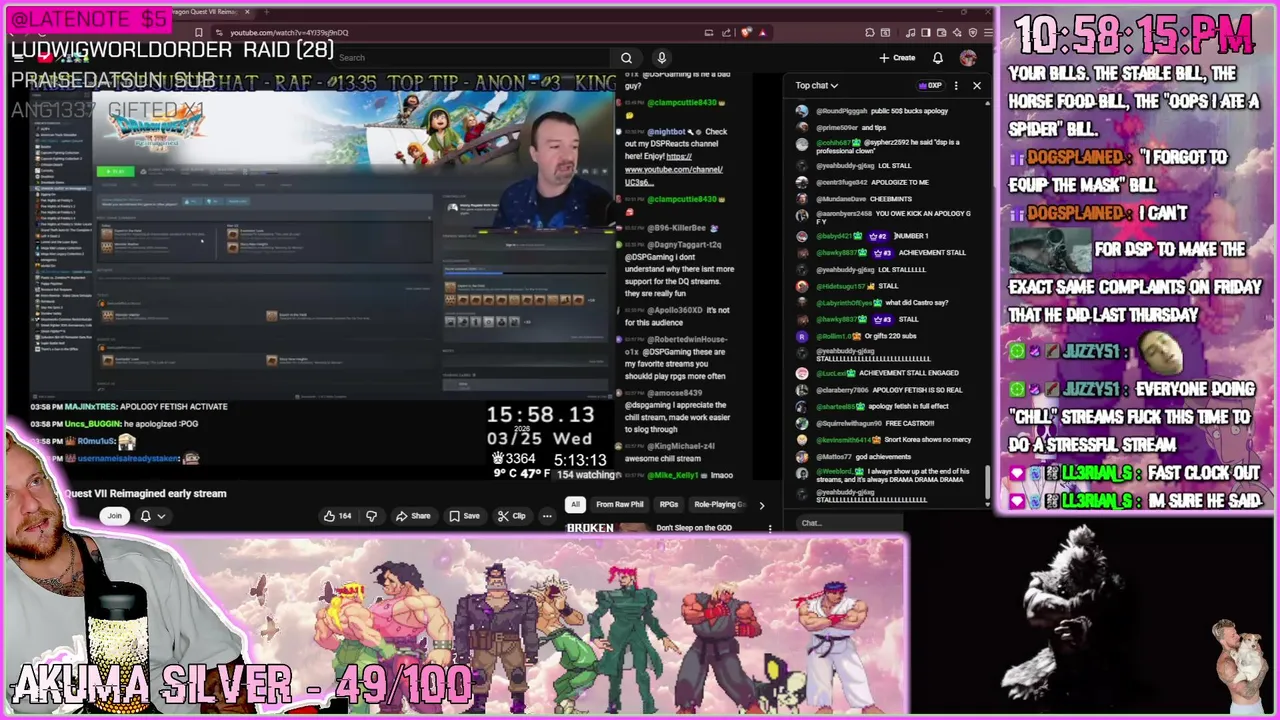Click the Share button under video
The image size is (1280, 720).
tap(413, 516)
